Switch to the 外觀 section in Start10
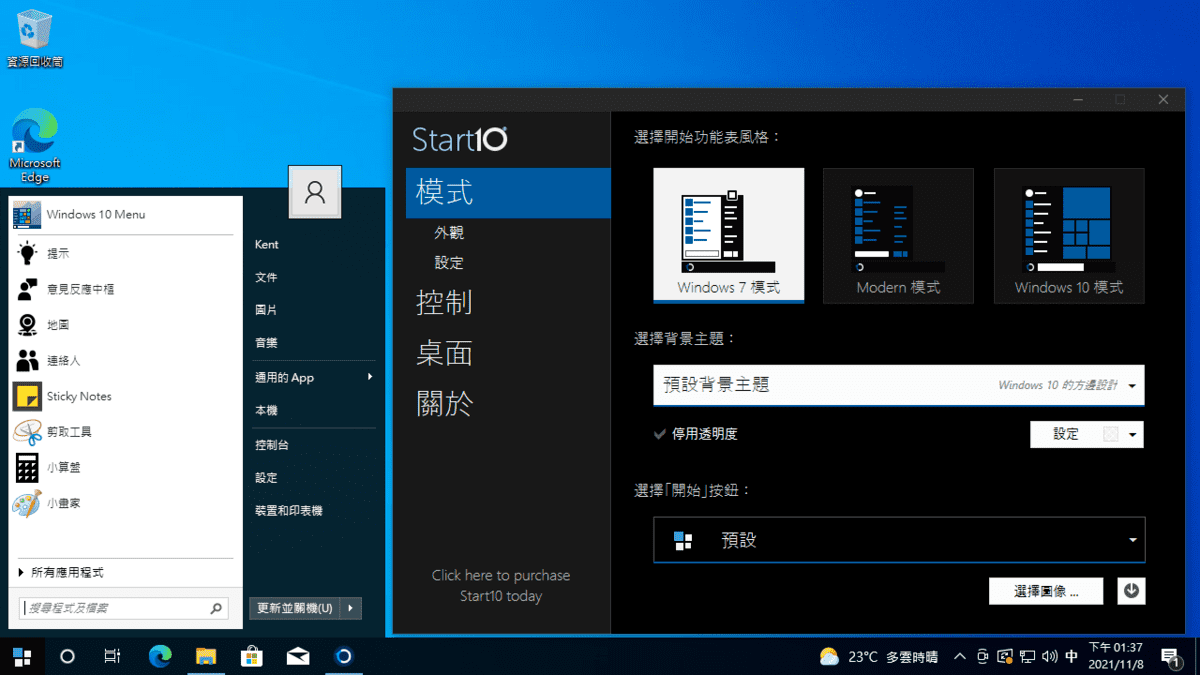This screenshot has height=675, width=1200. click(448, 232)
